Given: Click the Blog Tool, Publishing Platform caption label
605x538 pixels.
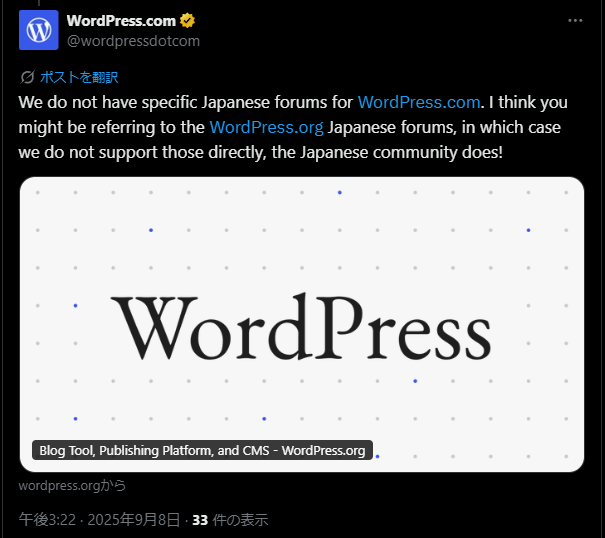Looking at the screenshot, I should 202,450.
